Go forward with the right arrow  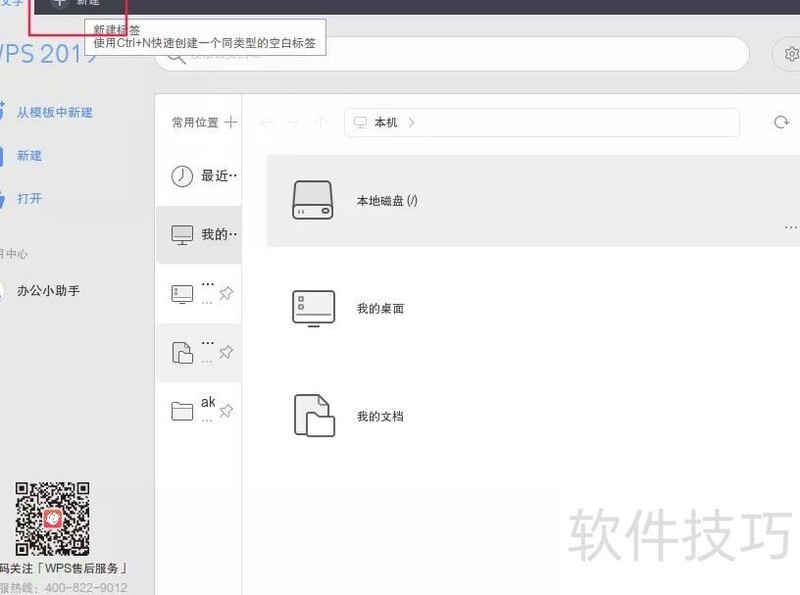tap(292, 122)
